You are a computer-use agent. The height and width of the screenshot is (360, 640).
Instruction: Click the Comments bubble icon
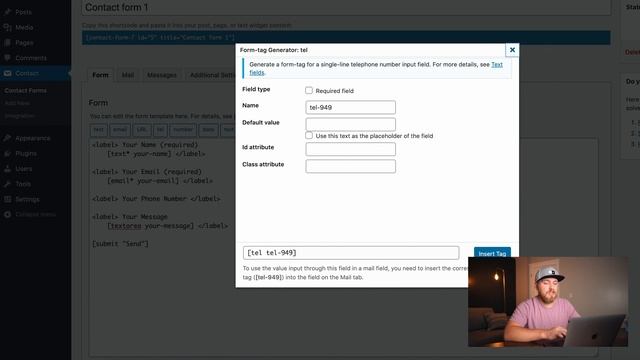(7, 58)
